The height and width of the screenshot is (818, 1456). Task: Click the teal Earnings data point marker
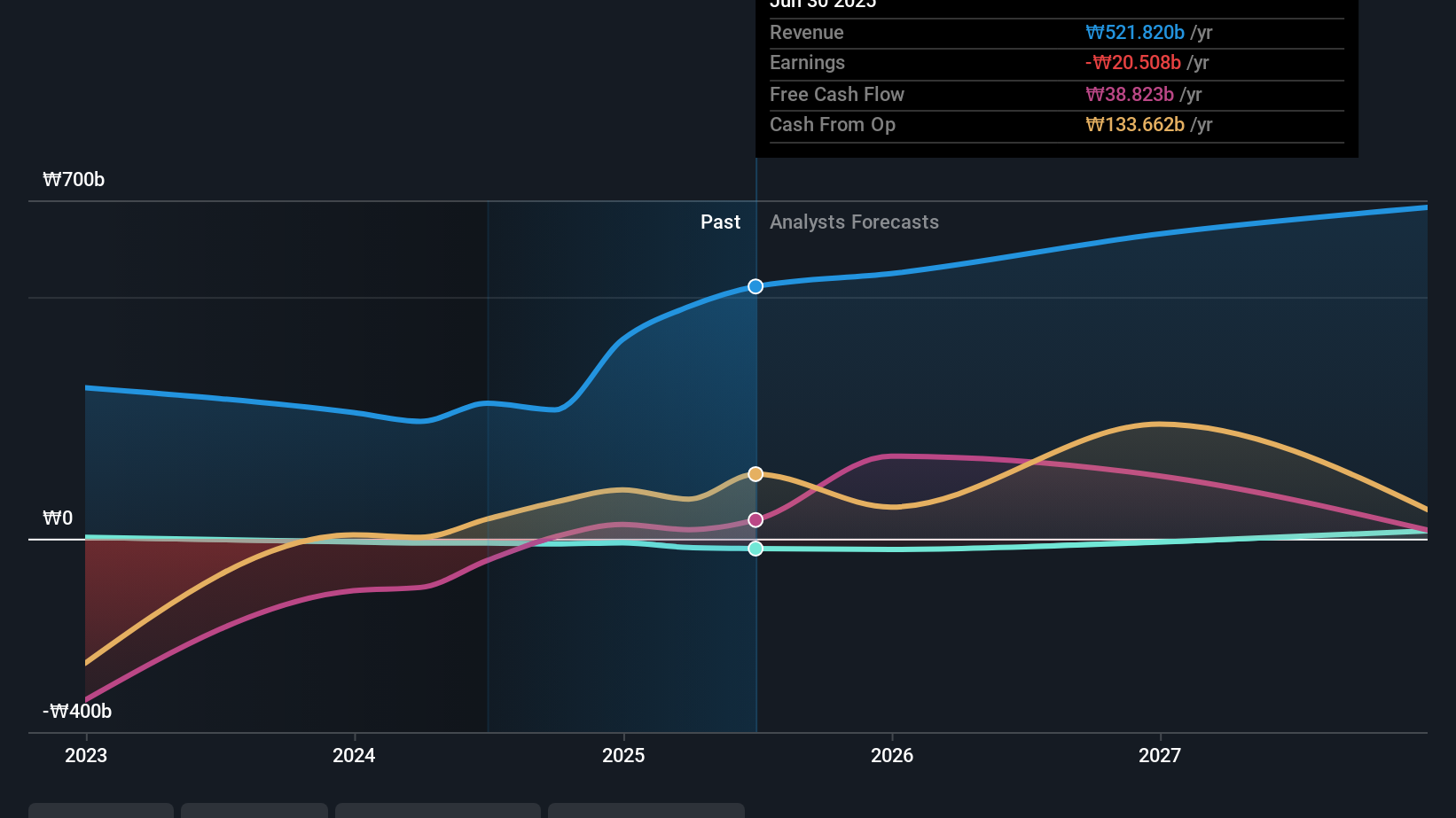click(755, 549)
